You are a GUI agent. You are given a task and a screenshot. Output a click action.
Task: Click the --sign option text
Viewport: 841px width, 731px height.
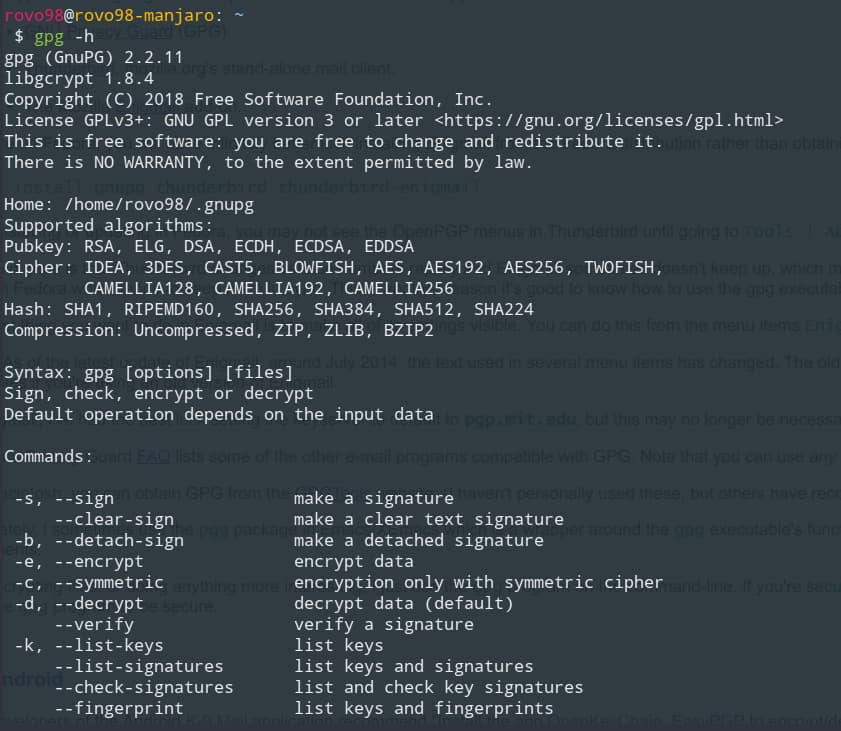(84, 498)
